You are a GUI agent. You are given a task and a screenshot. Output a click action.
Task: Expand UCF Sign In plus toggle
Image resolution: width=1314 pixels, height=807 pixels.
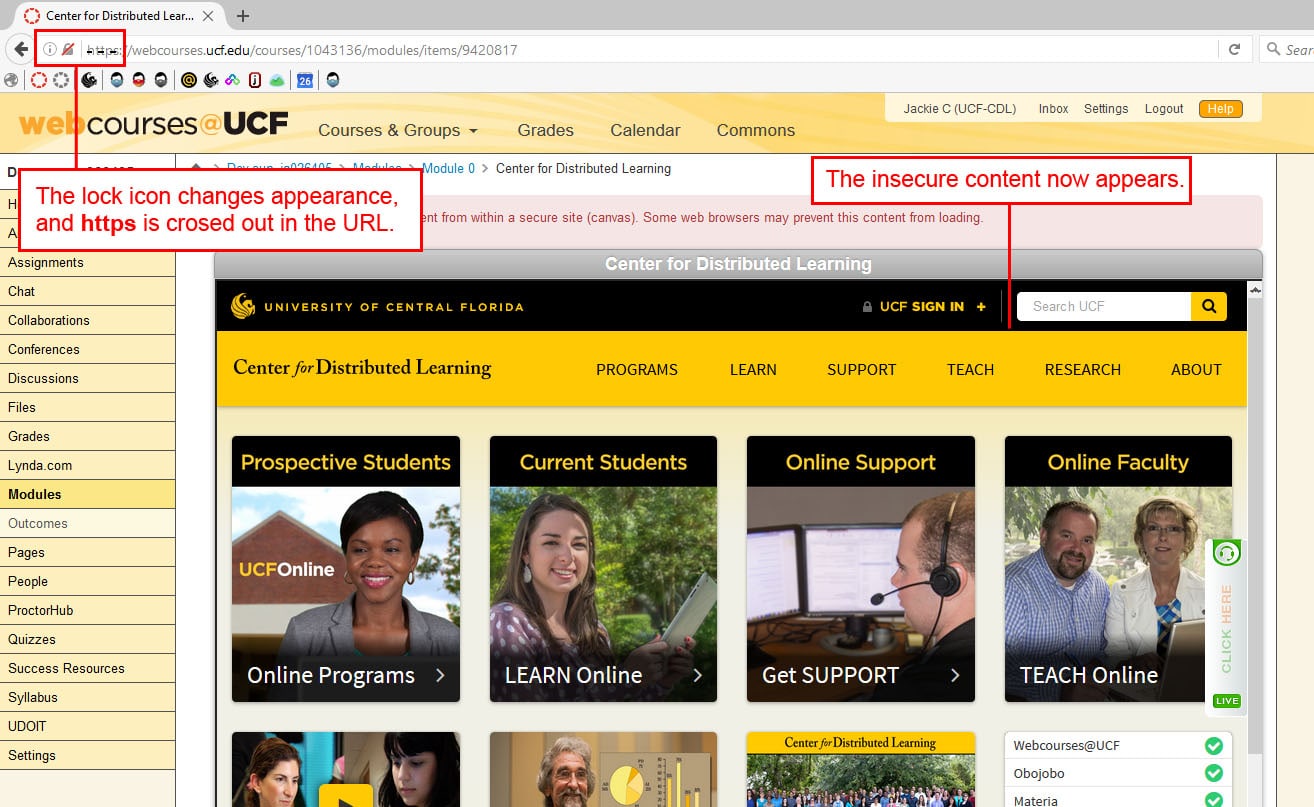[x=981, y=306]
